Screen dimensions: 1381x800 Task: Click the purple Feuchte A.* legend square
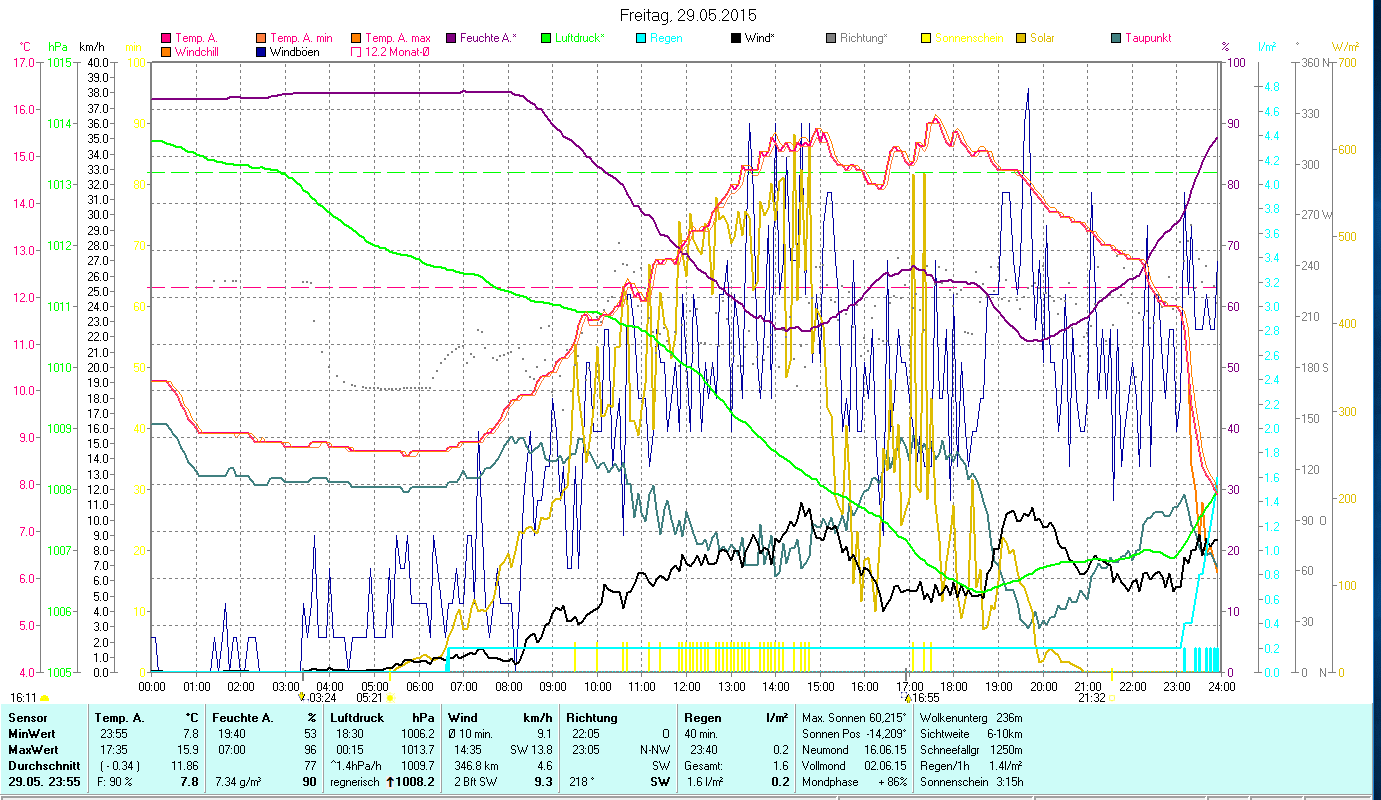(450, 38)
